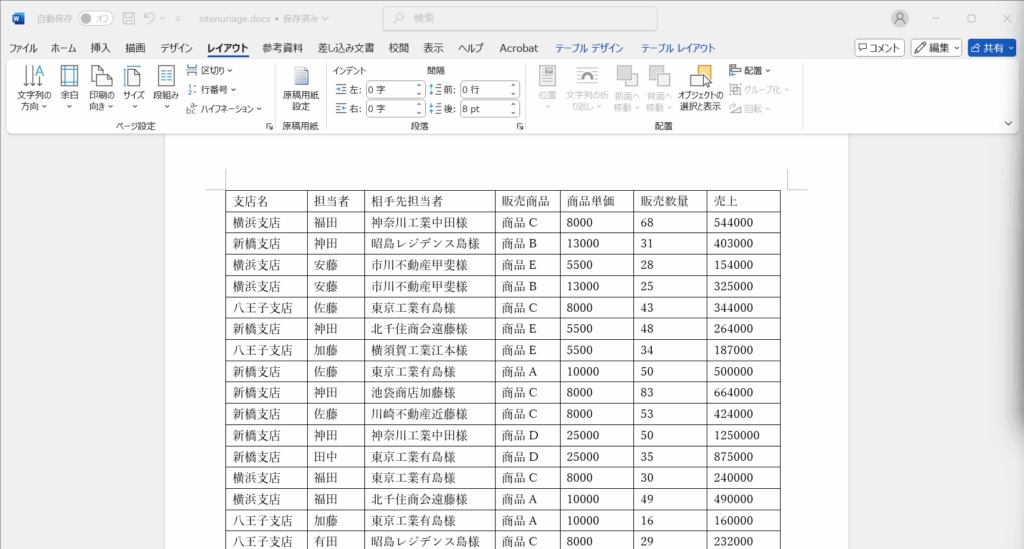This screenshot has height=549, width=1024.
Task: Click the 共有 share button
Action: tap(991, 48)
